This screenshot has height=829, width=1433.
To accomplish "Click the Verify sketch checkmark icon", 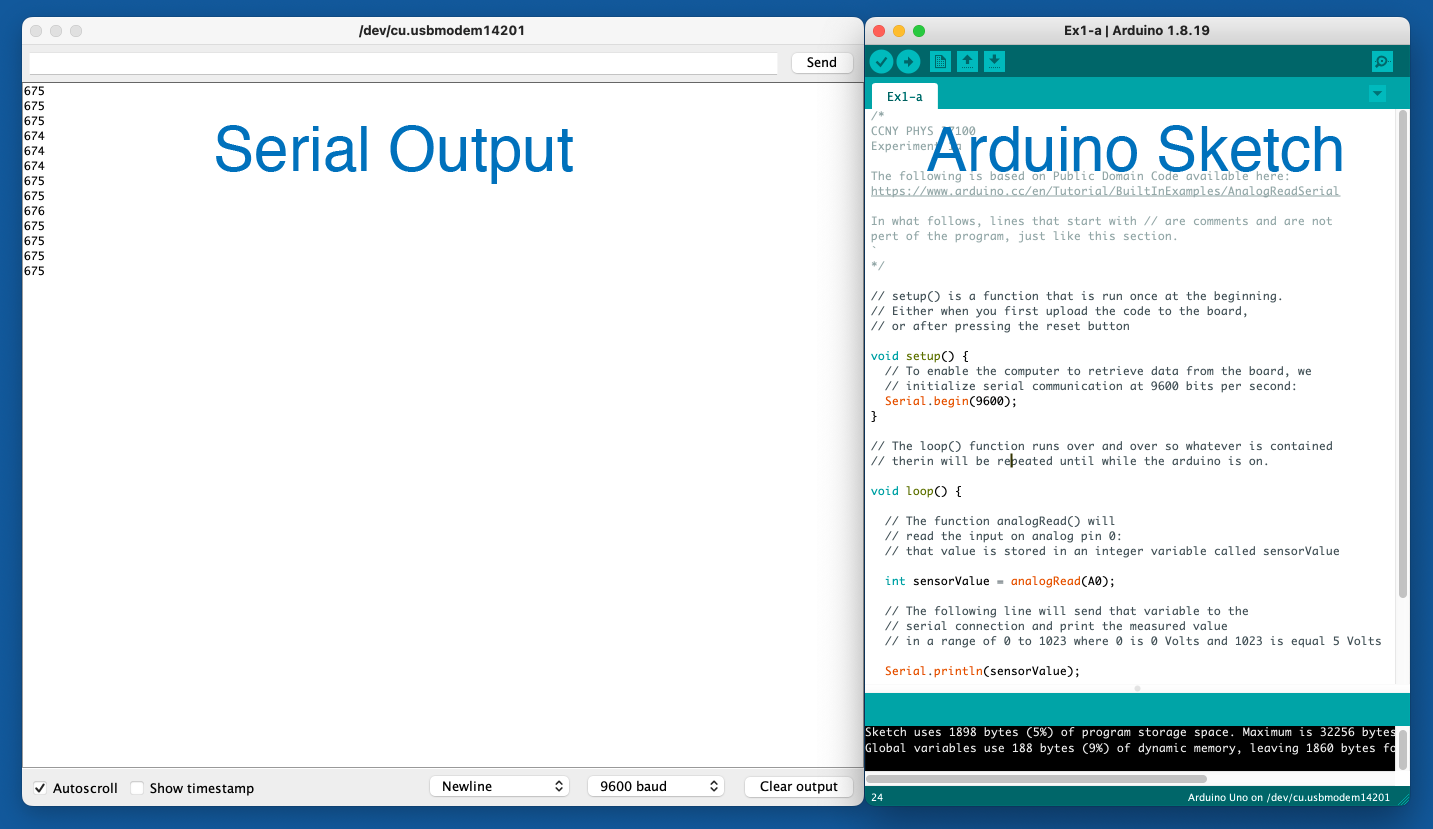I will pyautogui.click(x=881, y=62).
